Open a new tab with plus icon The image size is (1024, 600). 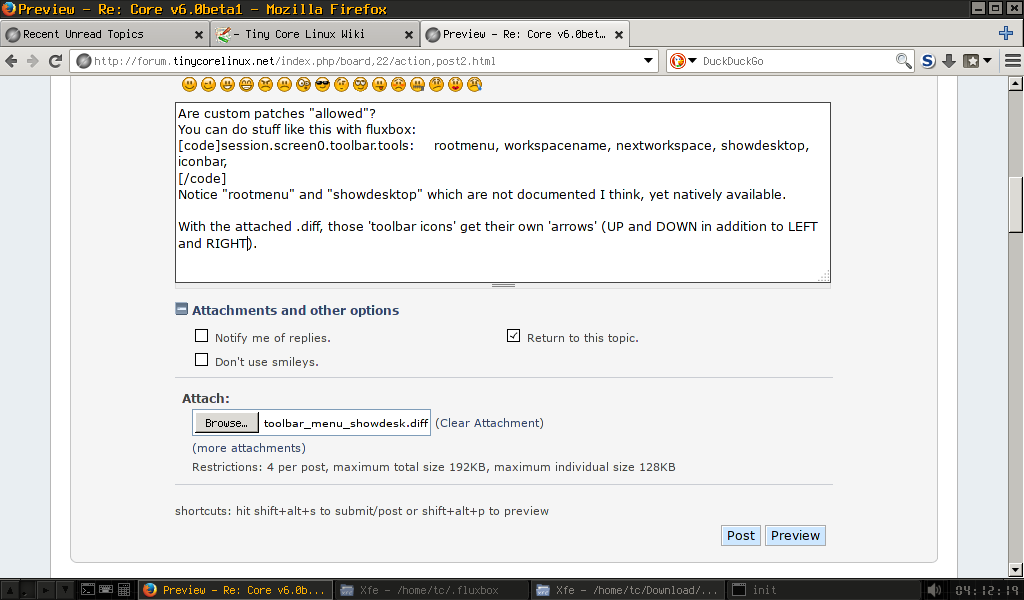pos(1006,33)
